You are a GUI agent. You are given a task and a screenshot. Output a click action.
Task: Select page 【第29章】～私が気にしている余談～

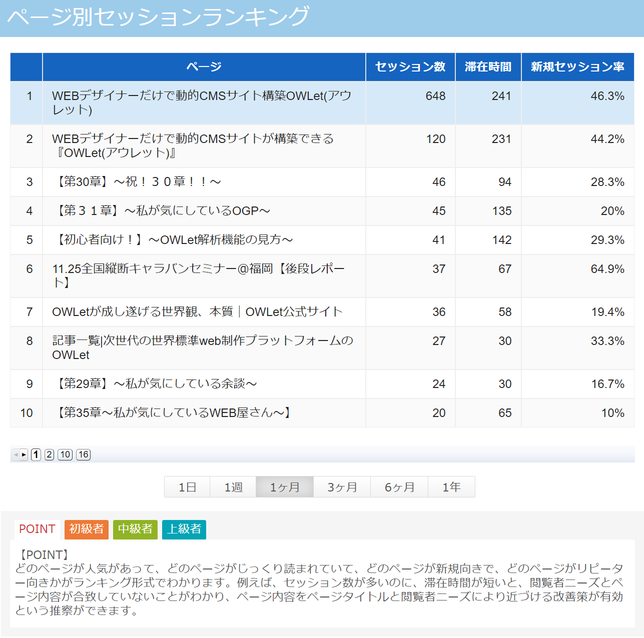154,384
